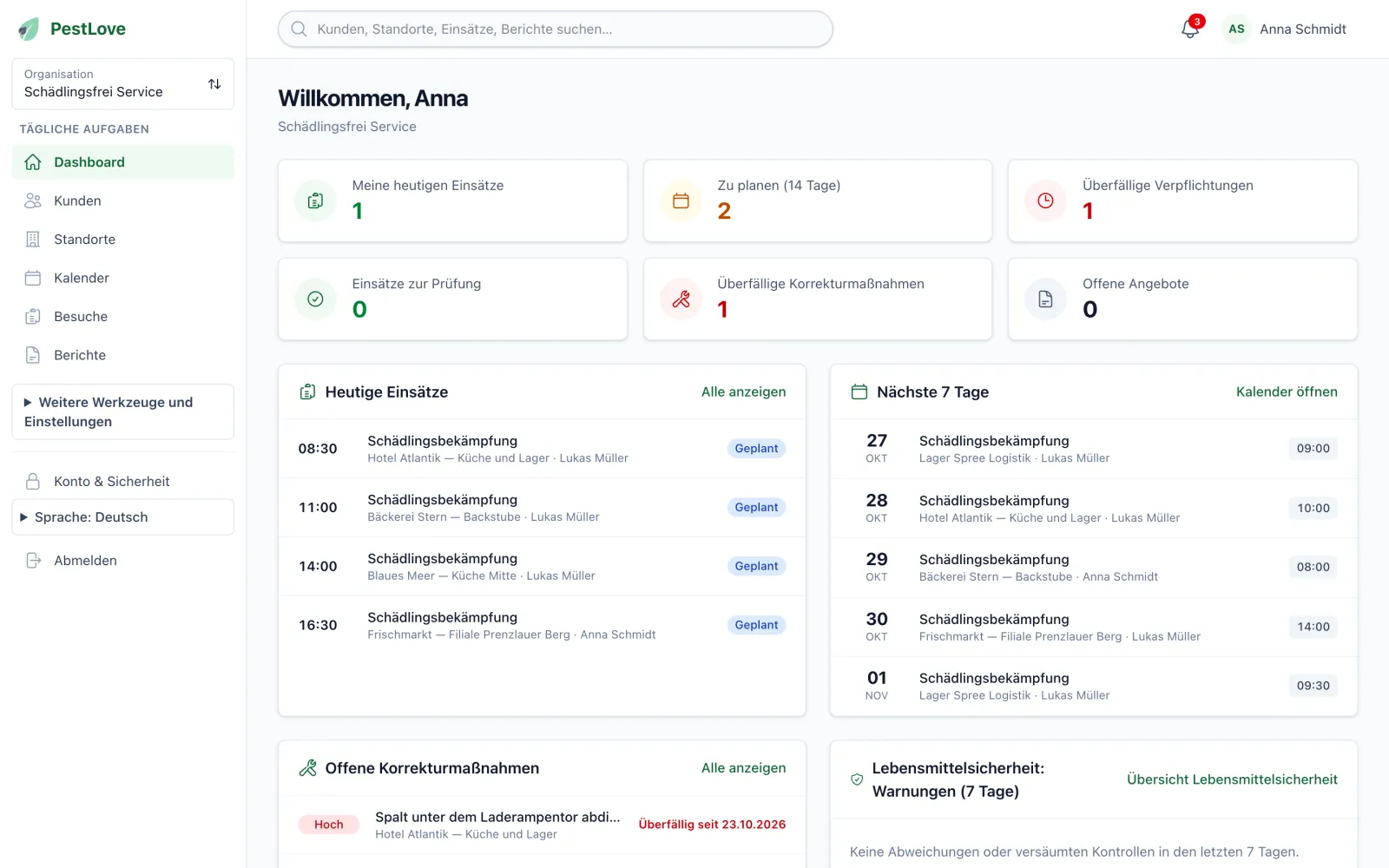Click the Lebensmittelsicherheit shield icon
1389x868 pixels.
857,779
